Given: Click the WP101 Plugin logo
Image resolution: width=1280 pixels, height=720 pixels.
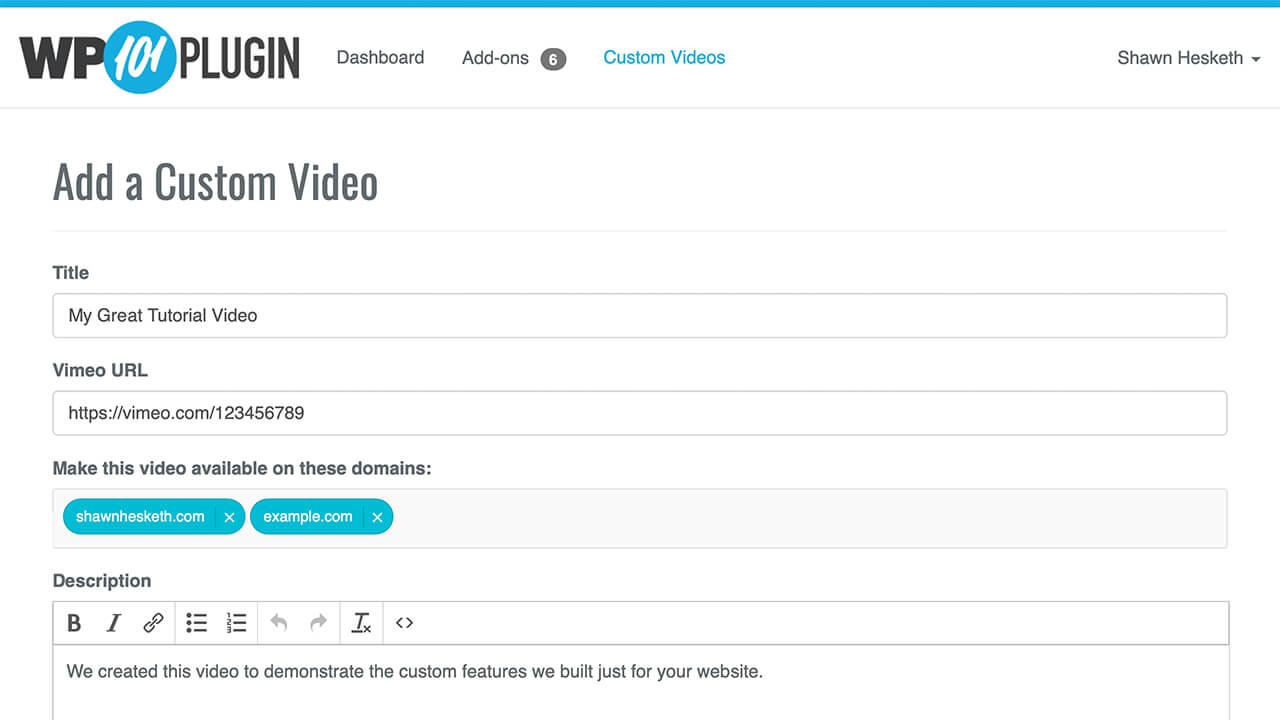Looking at the screenshot, I should click(x=160, y=57).
